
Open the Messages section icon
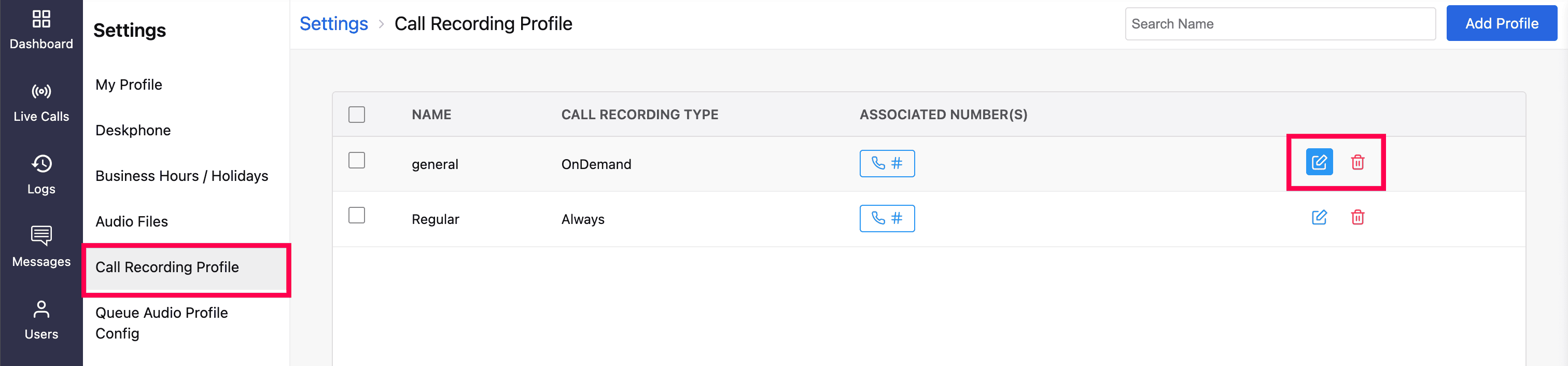point(41,236)
